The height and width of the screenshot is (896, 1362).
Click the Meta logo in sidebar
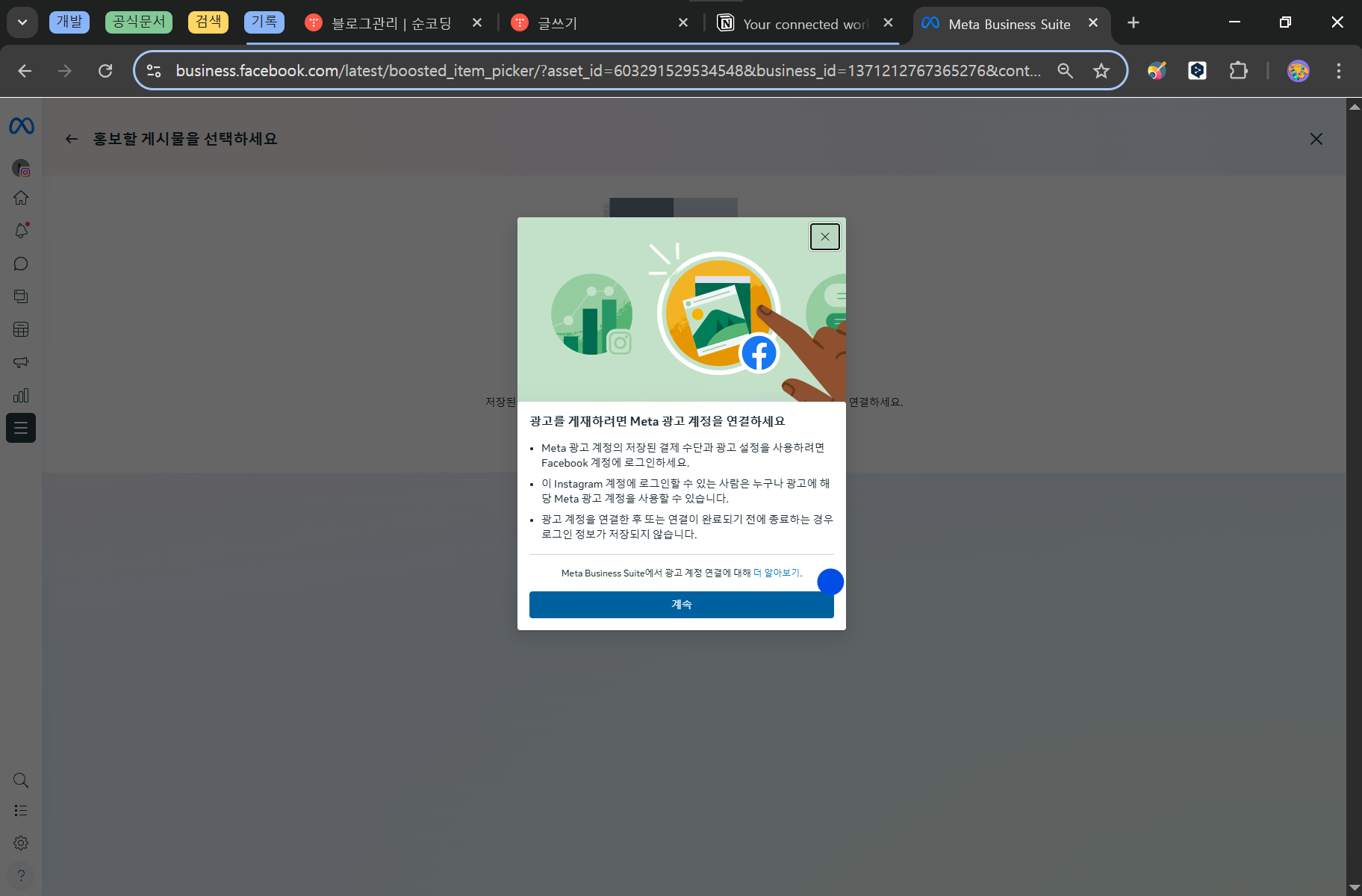21,126
